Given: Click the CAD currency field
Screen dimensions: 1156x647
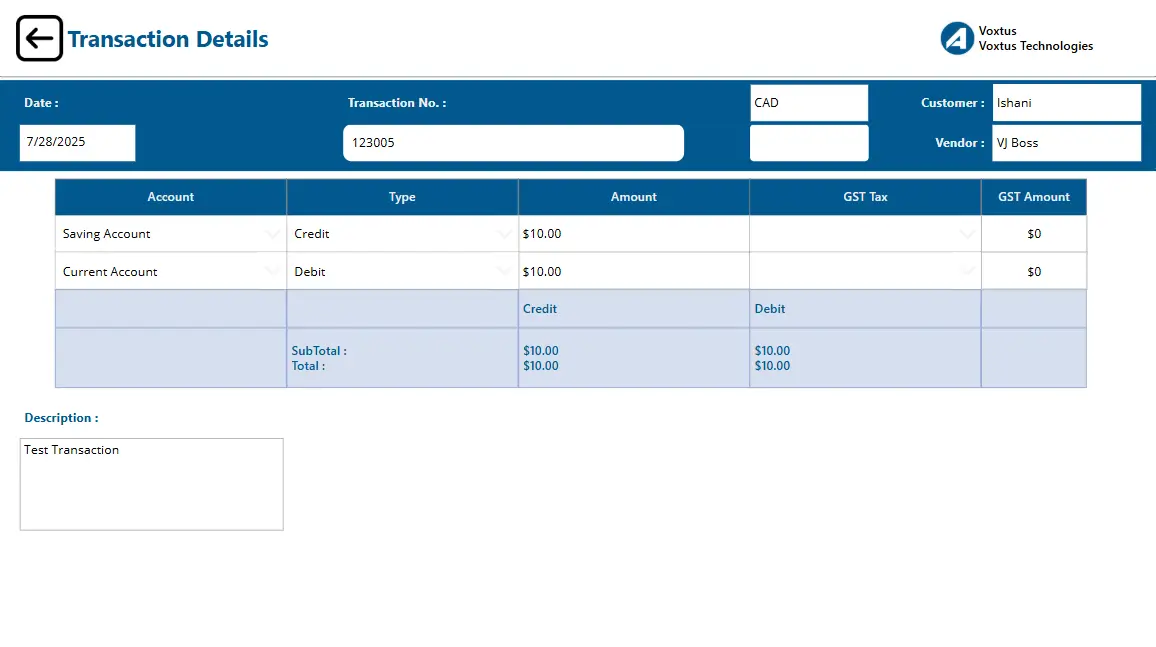Looking at the screenshot, I should tap(809, 102).
